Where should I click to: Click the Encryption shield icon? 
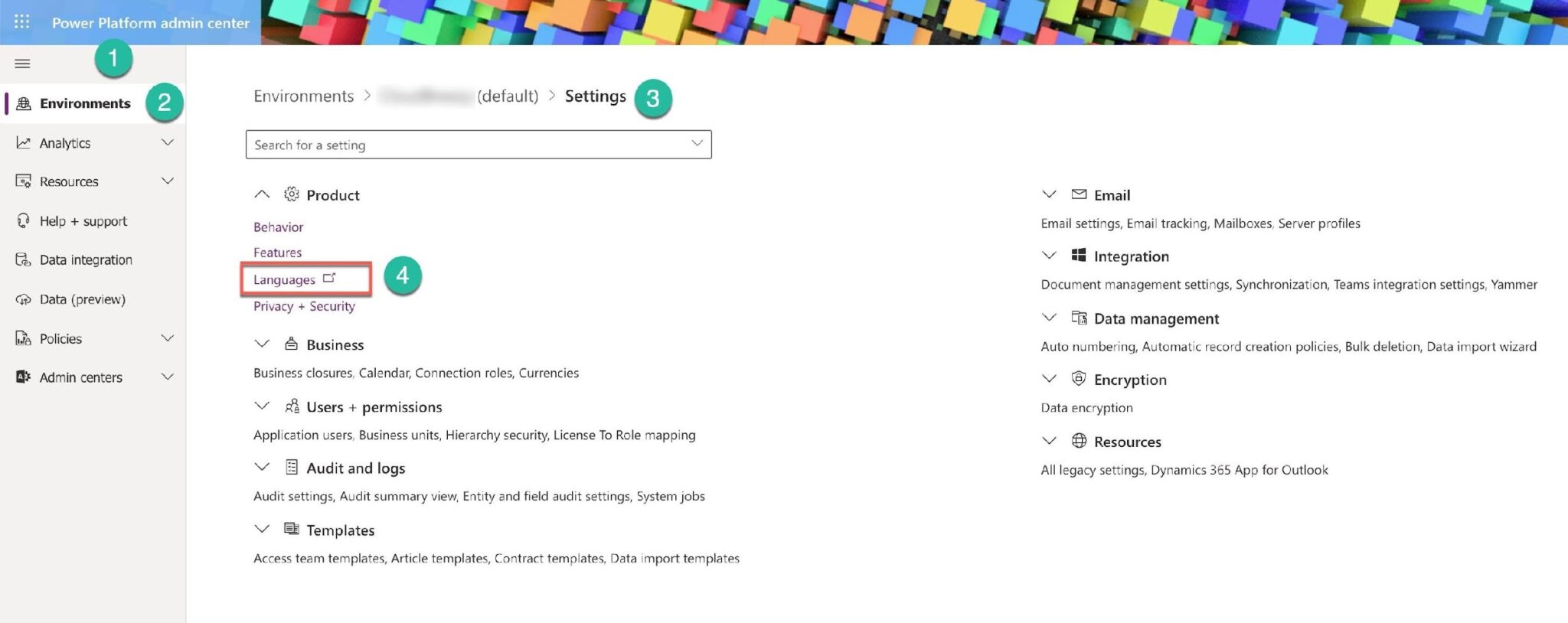[x=1079, y=379]
